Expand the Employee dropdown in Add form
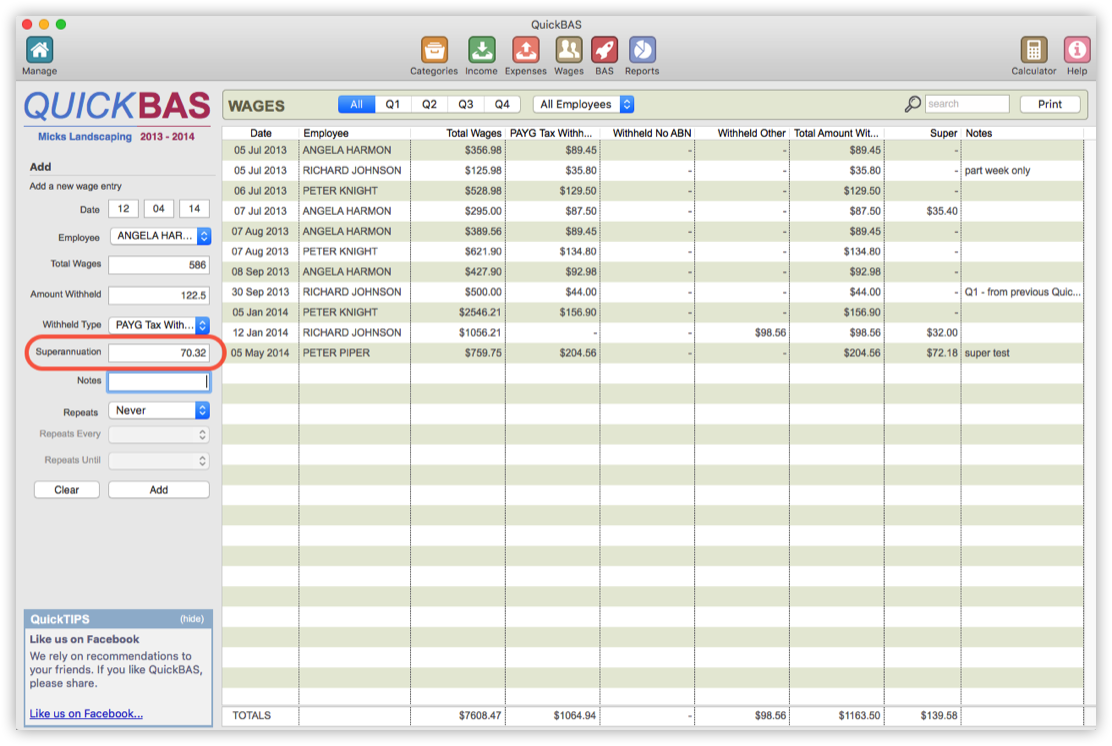Image resolution: width=1112 pixels, height=746 pixels. tap(159, 237)
